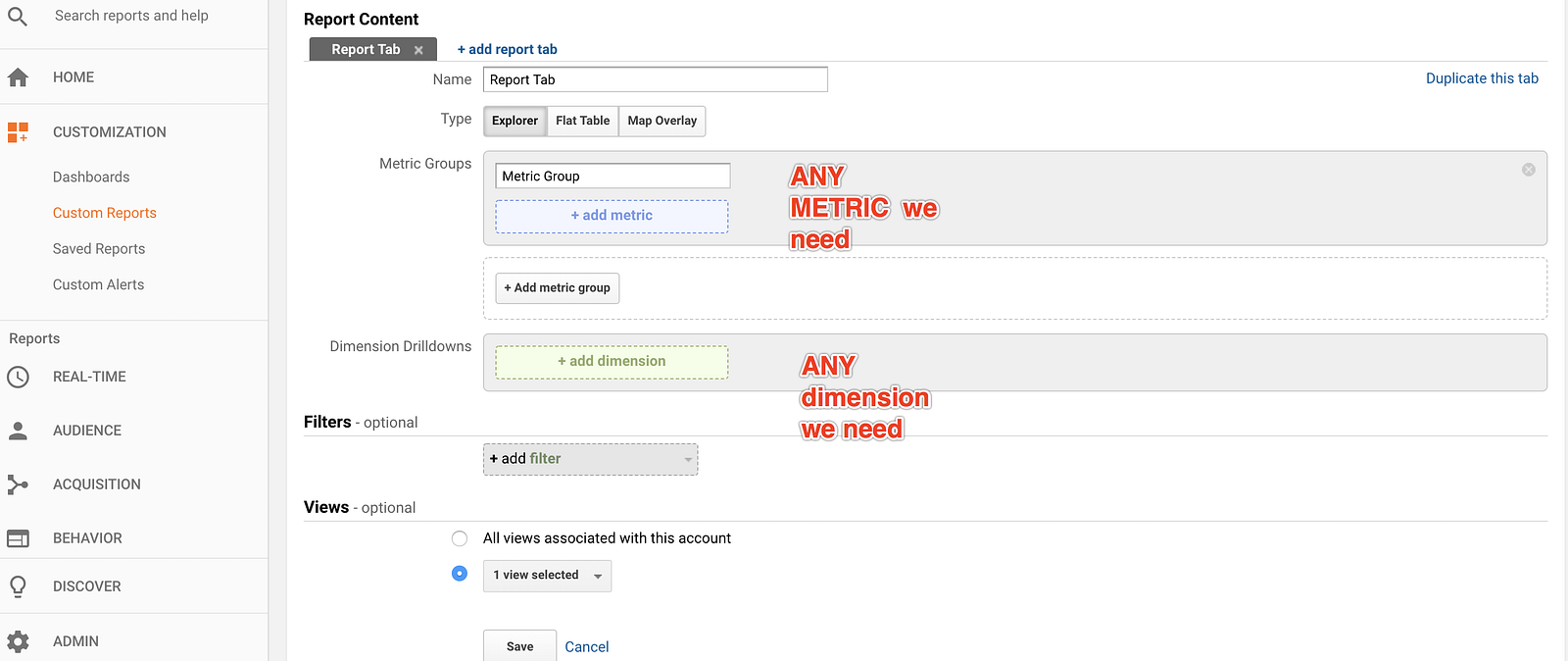This screenshot has height=661, width=1568.
Task: Click the search magnifier icon
Action: (18, 17)
